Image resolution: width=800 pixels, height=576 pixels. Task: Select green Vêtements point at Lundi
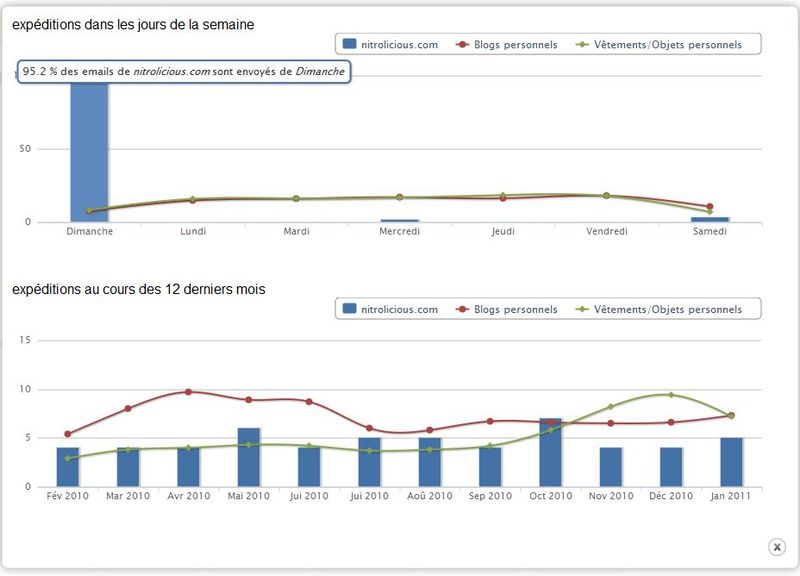193,198
